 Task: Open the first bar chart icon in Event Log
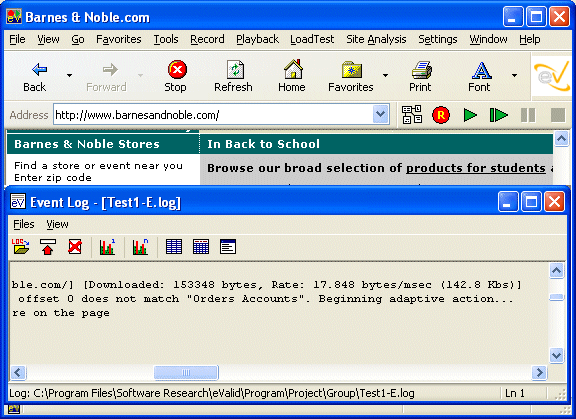(107, 246)
